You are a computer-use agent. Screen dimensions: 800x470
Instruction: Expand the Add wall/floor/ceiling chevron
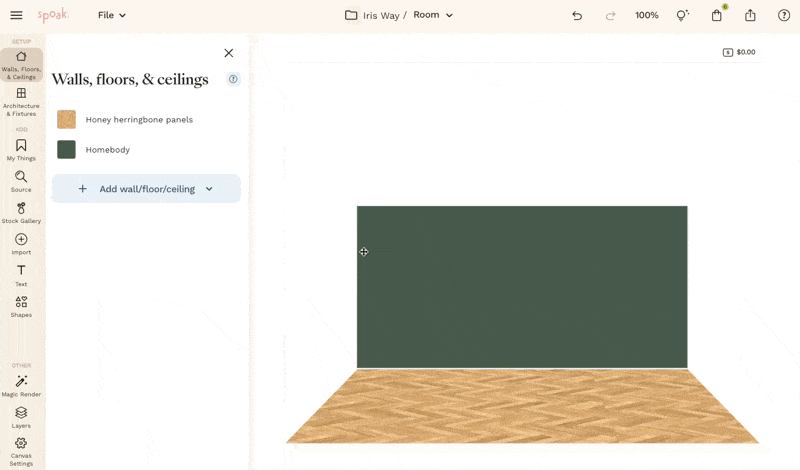coord(209,189)
